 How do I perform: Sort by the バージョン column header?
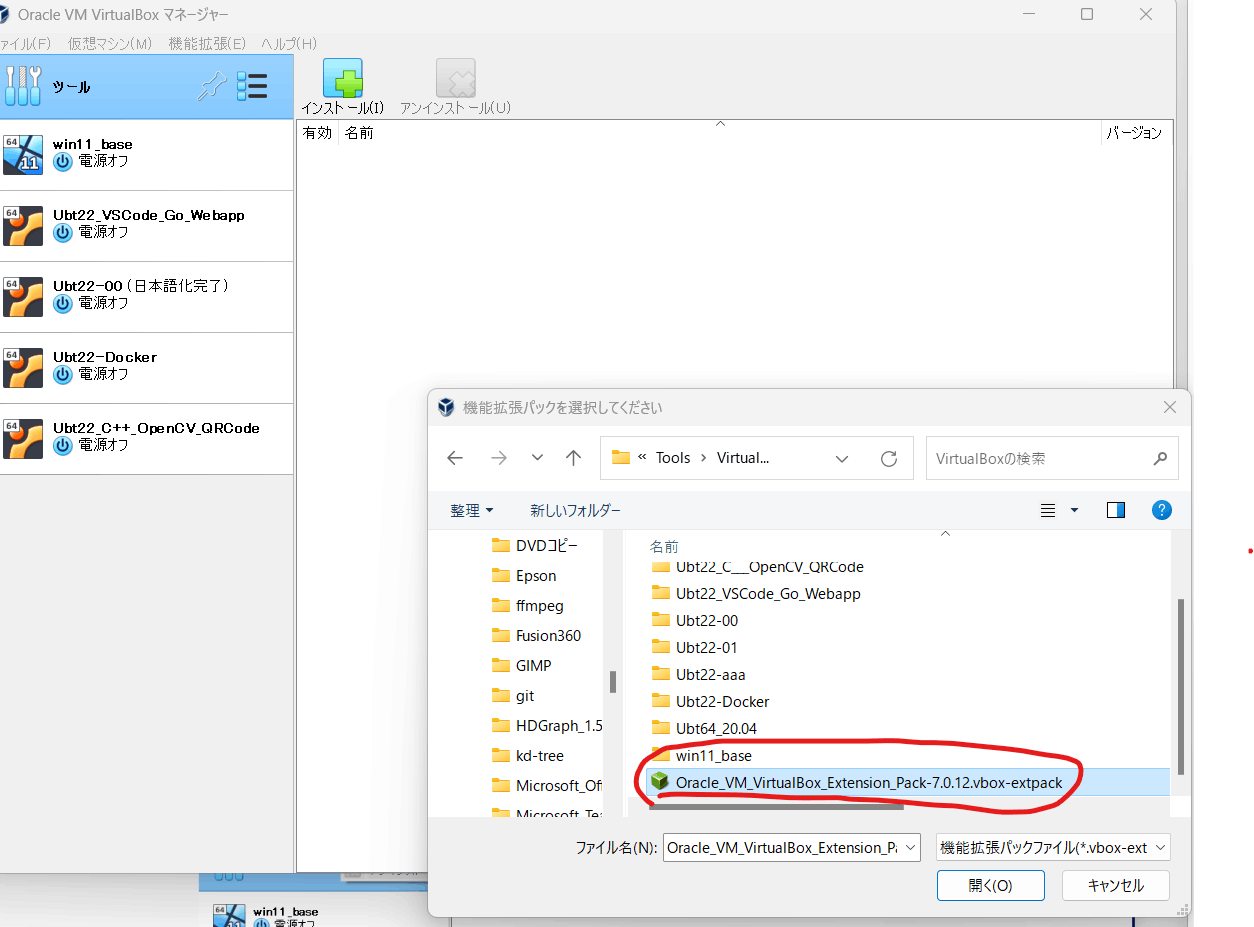pos(1135,132)
